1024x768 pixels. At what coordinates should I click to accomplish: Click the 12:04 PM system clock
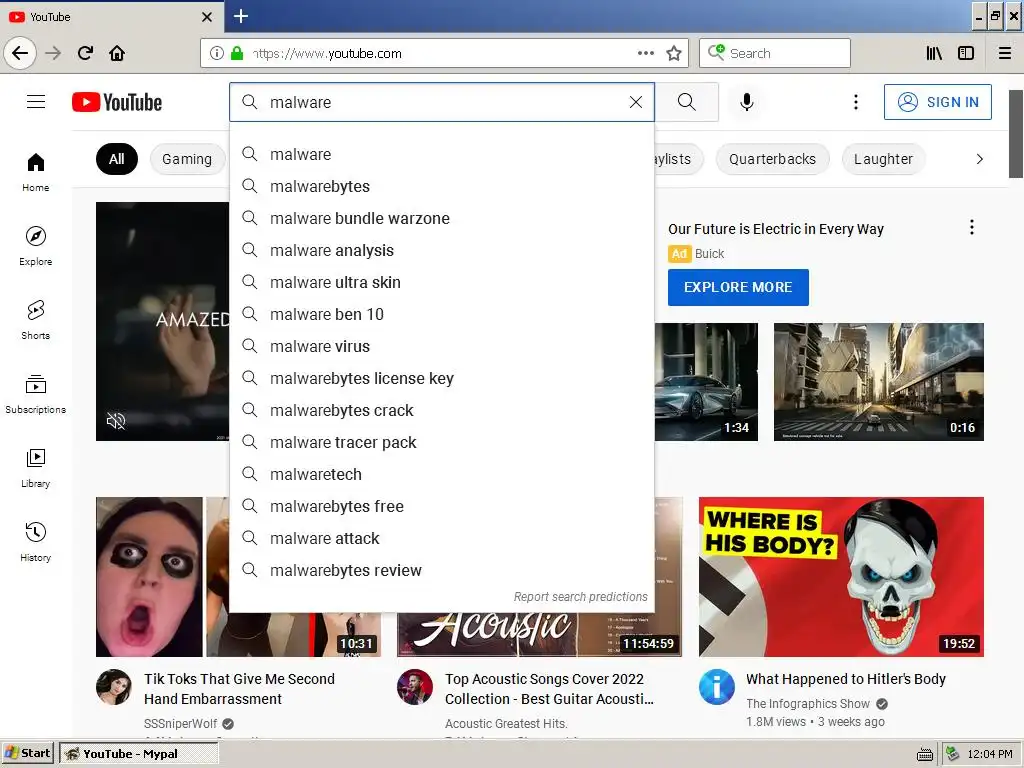(990, 754)
